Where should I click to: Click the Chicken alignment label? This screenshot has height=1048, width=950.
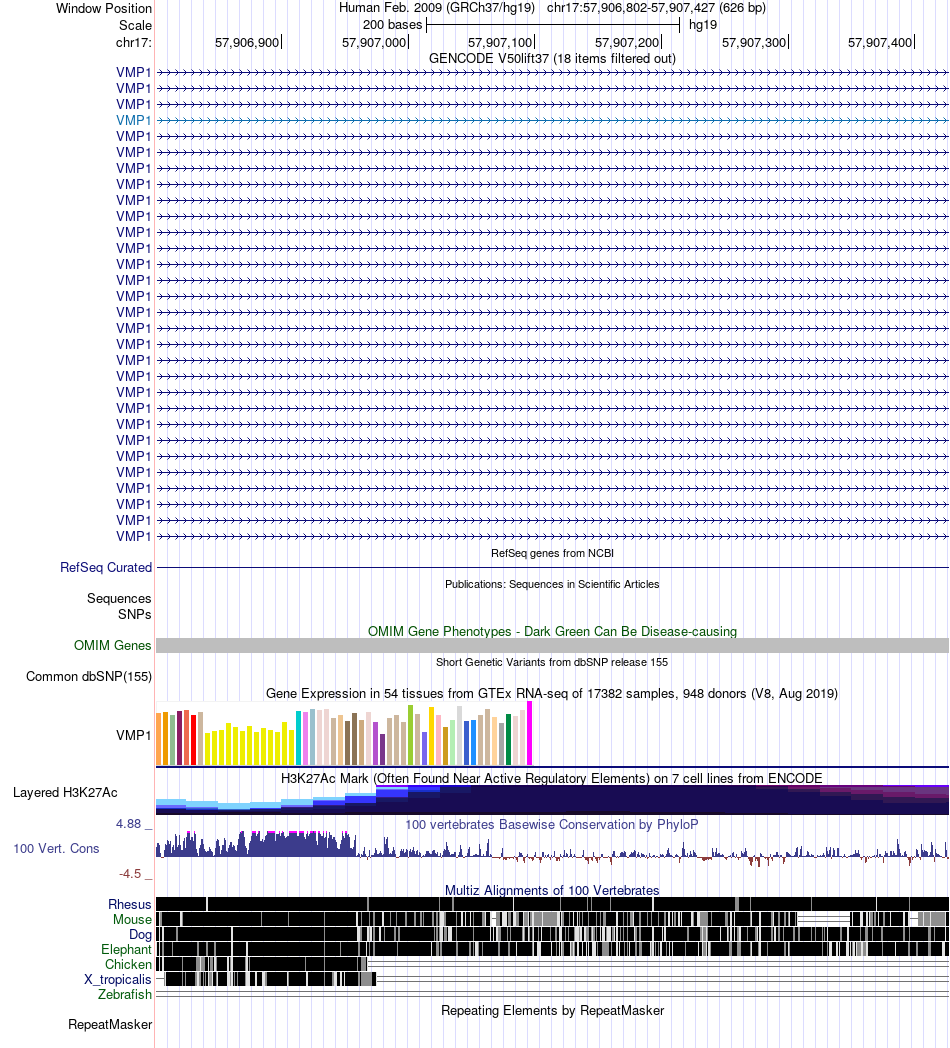(x=128, y=964)
